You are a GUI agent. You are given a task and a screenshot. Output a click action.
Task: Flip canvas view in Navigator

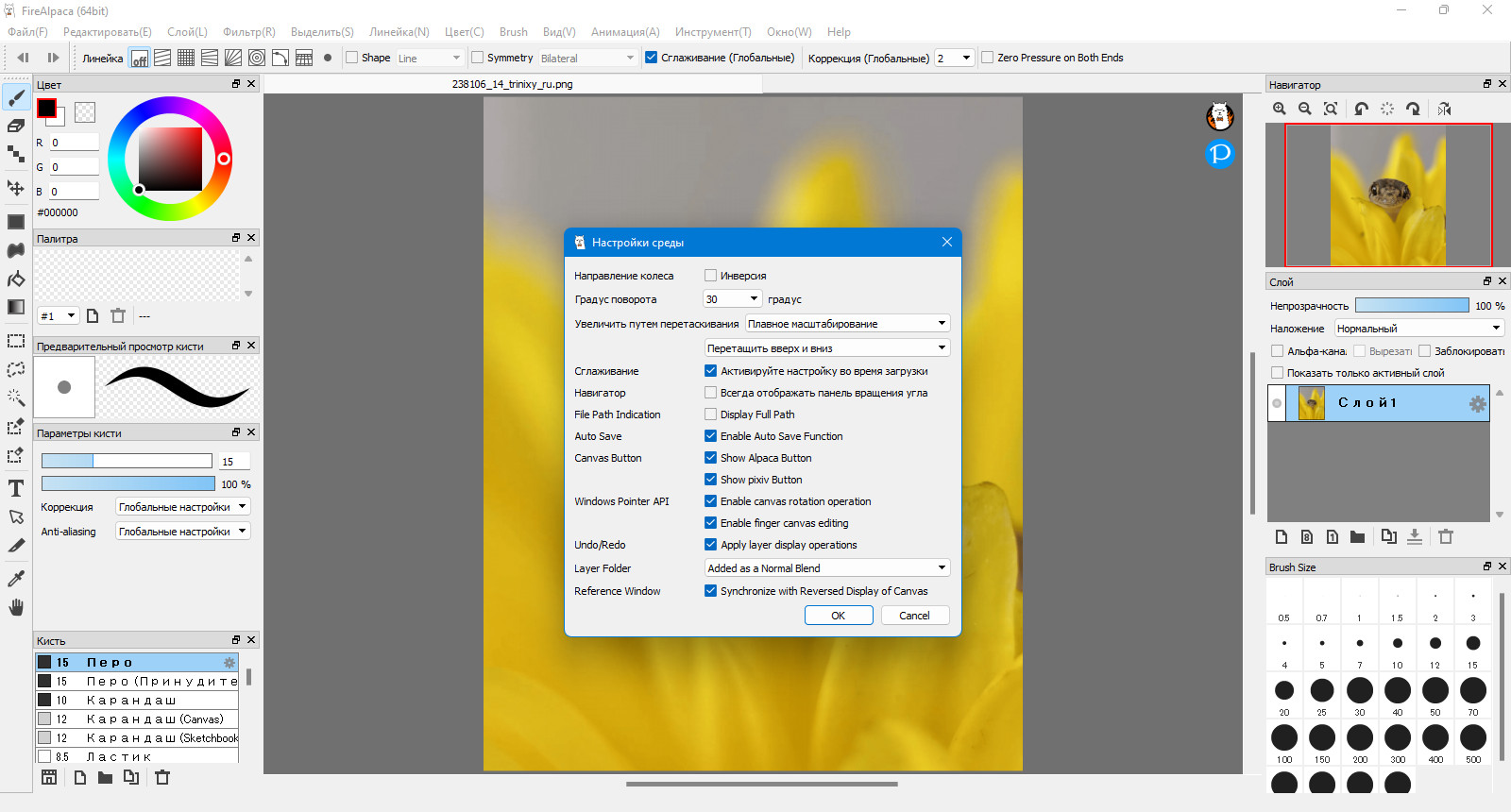[x=1444, y=109]
